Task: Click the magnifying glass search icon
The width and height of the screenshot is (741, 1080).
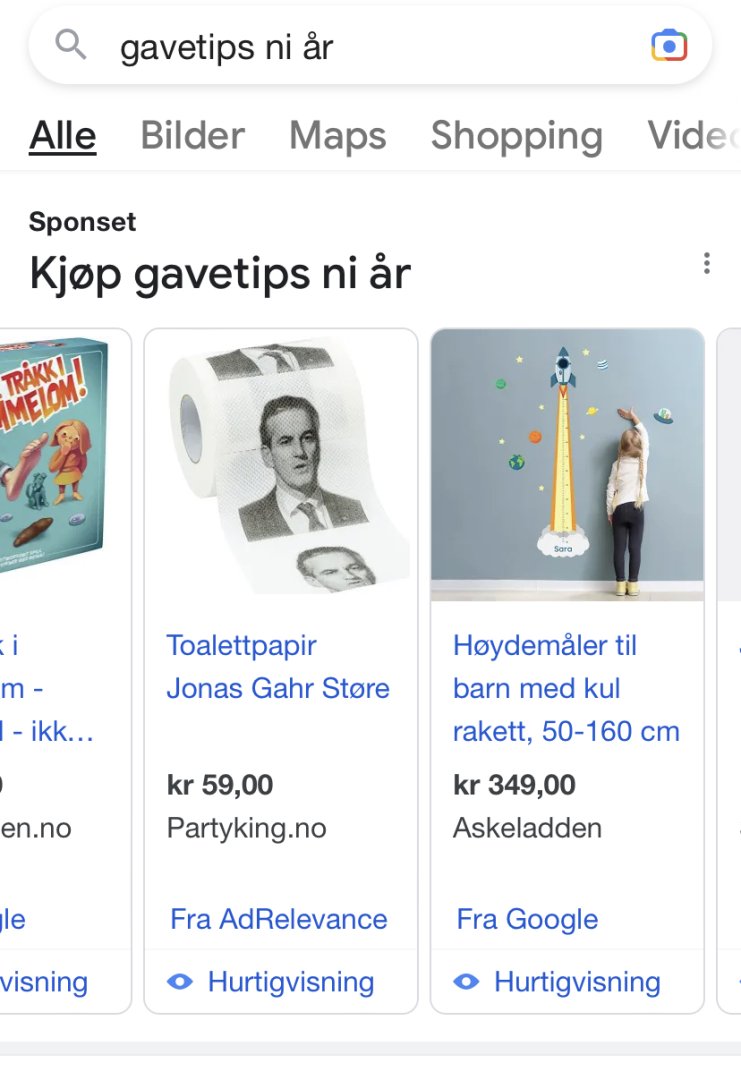Action: click(71, 45)
